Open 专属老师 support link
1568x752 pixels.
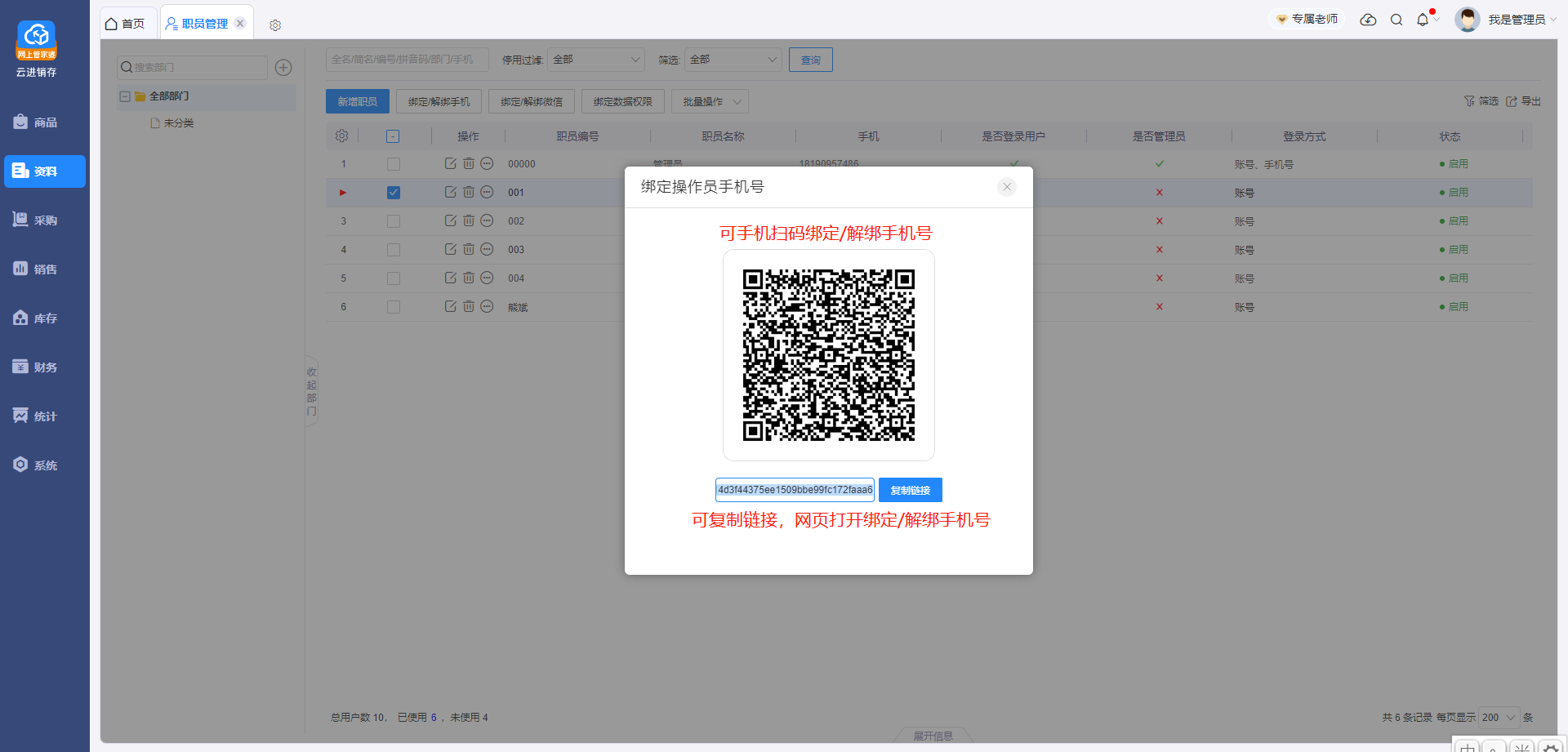[x=1307, y=19]
